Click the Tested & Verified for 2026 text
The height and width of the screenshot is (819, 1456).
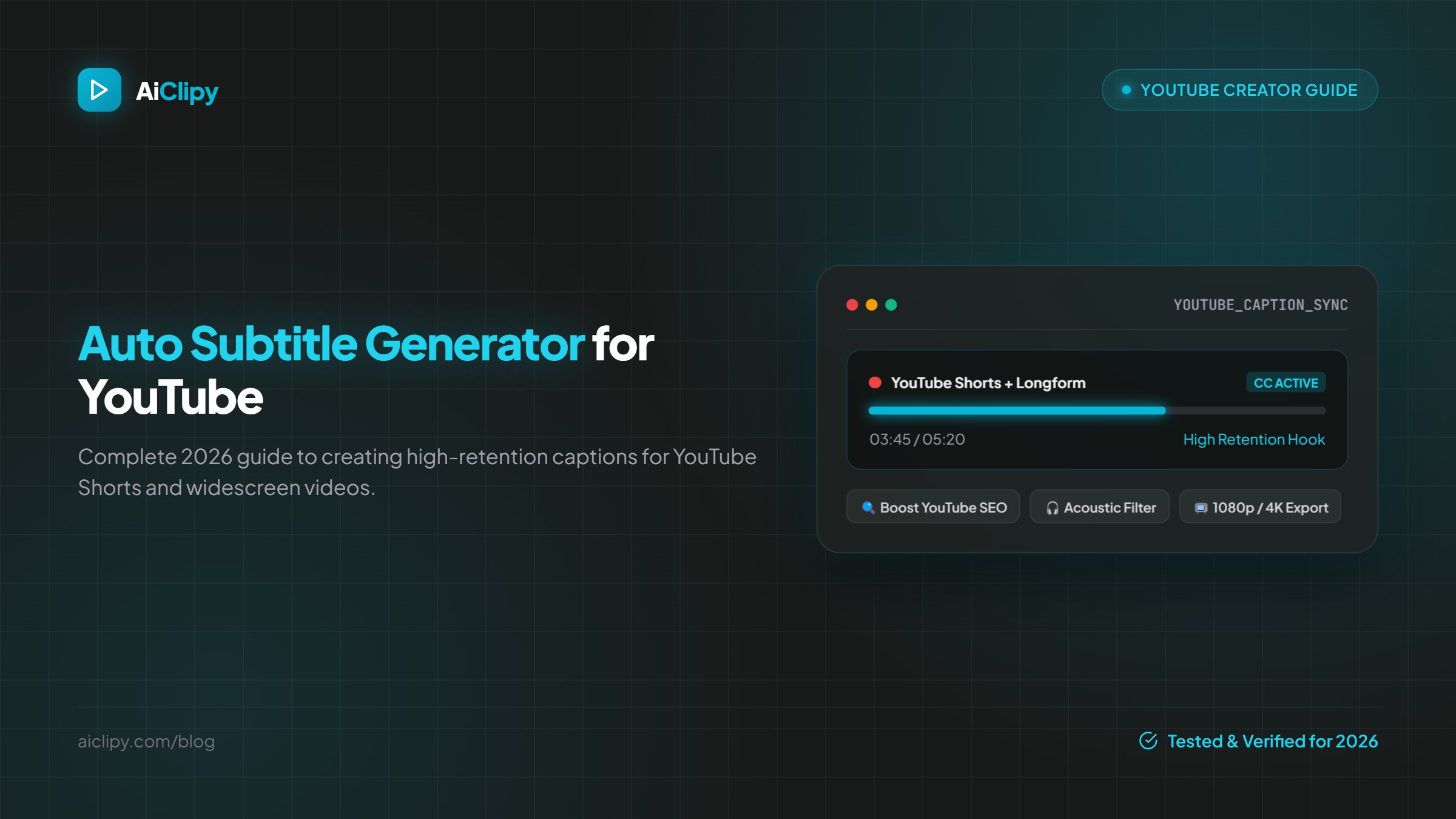(1272, 741)
